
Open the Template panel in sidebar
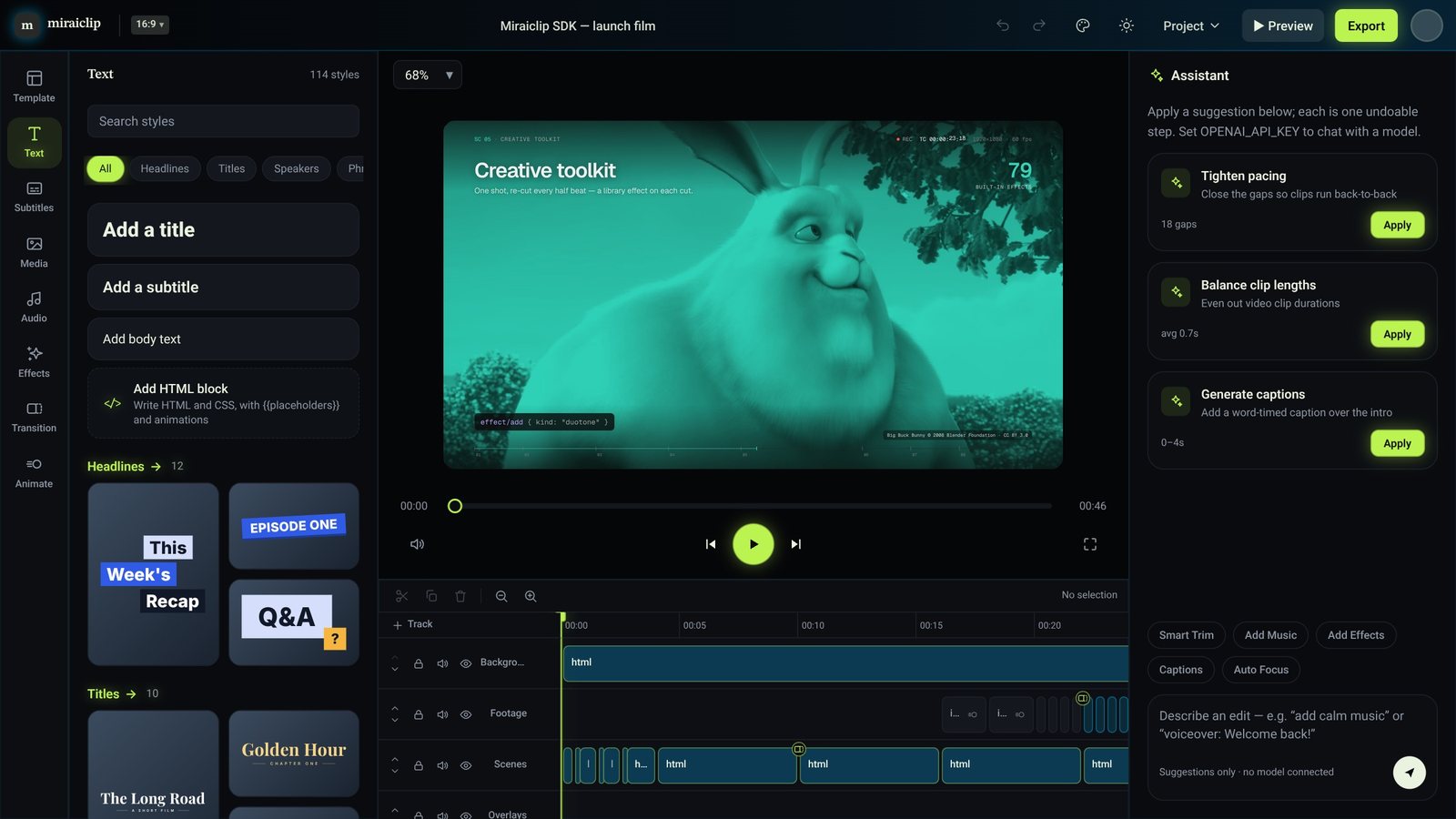(34, 86)
